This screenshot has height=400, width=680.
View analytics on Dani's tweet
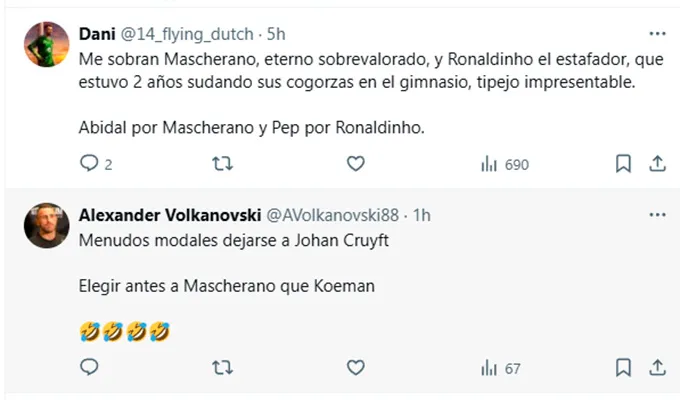[x=490, y=163]
